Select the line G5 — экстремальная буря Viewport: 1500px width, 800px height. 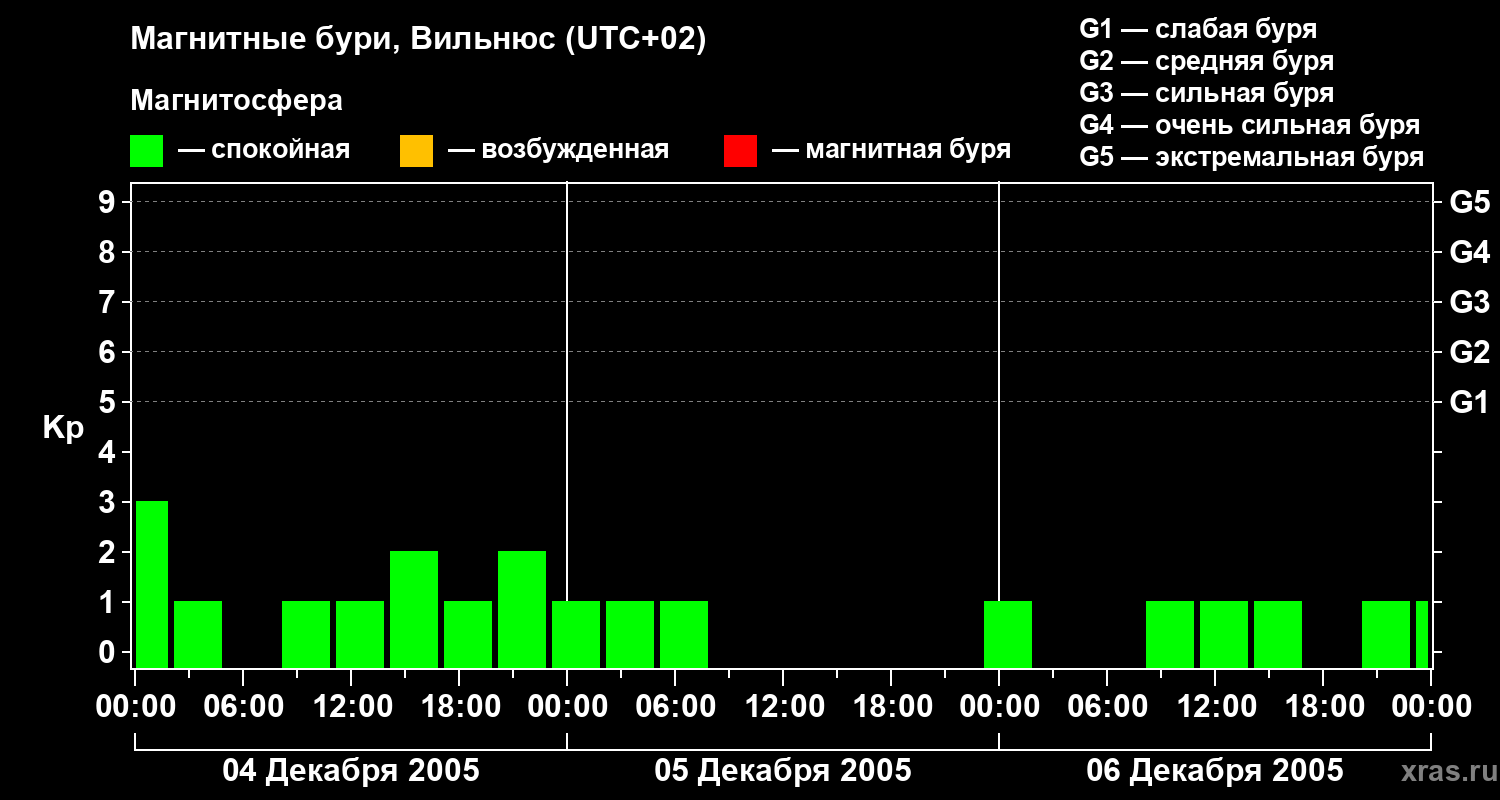click(1252, 157)
